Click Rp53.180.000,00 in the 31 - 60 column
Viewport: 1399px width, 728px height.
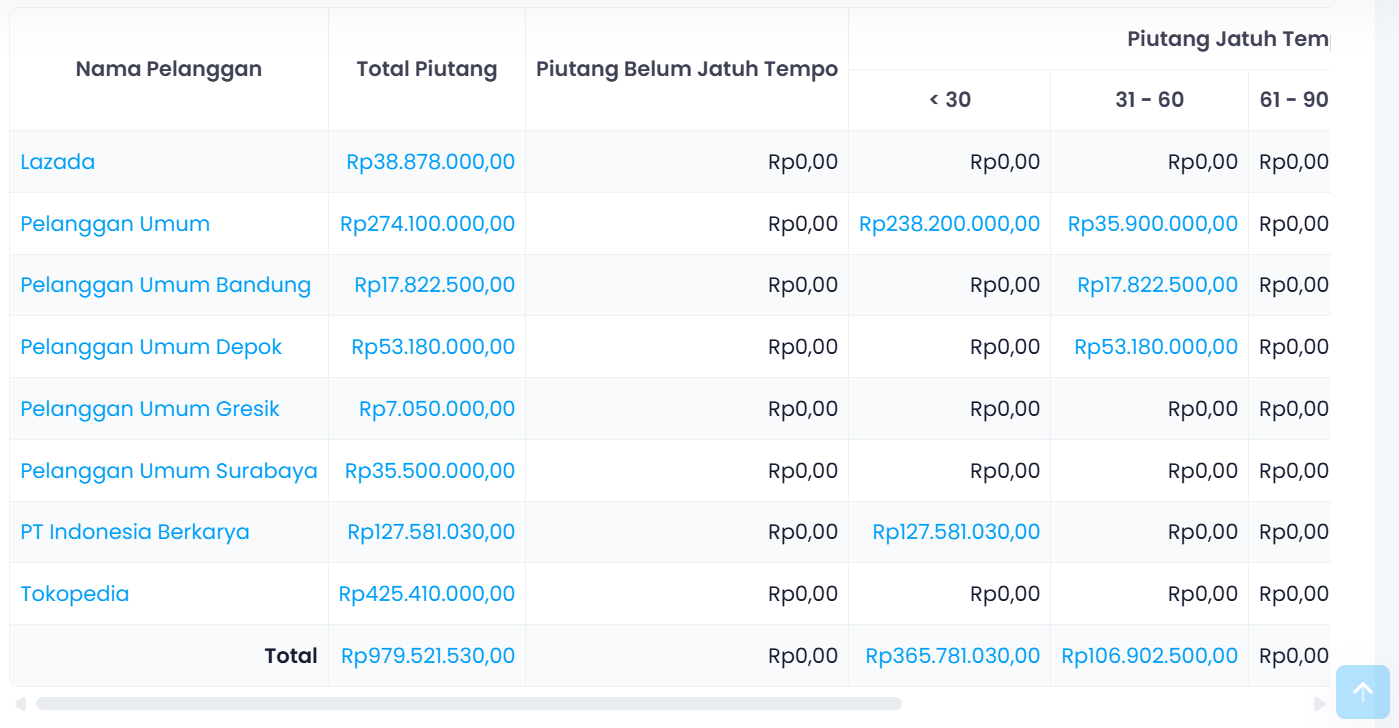coord(1156,346)
